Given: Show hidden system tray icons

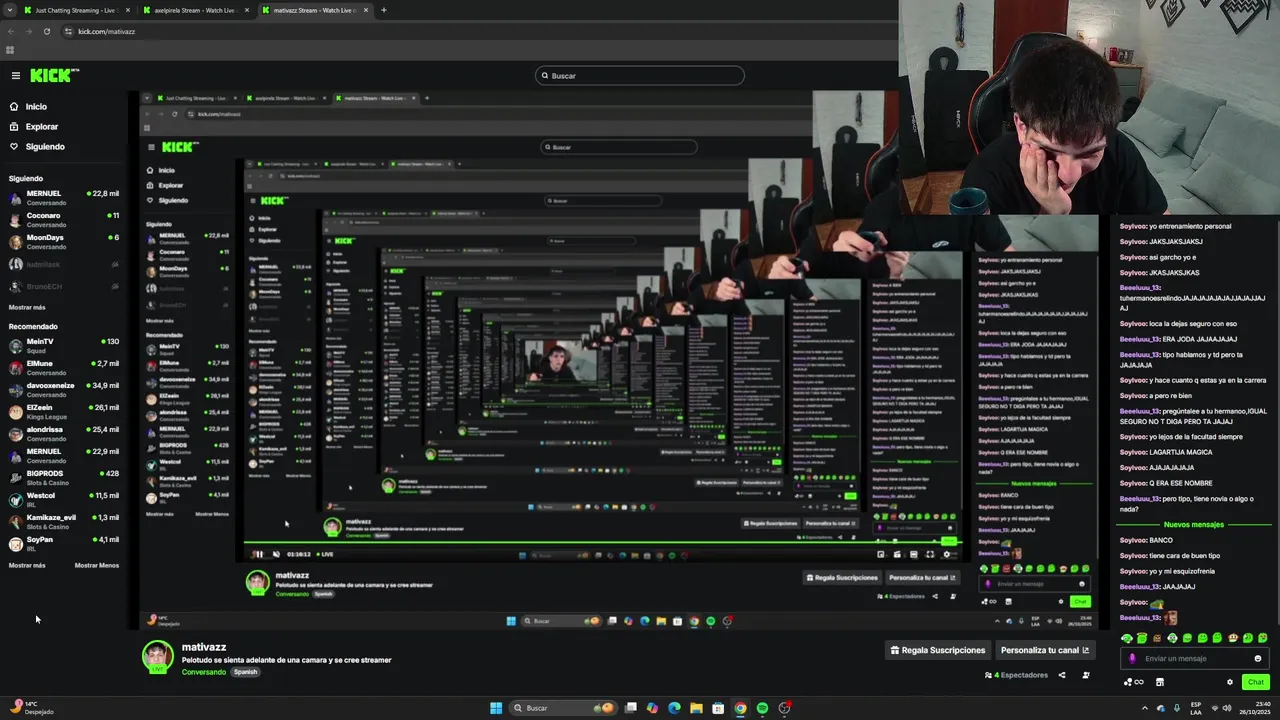Looking at the screenshot, I should pyautogui.click(x=1145, y=708).
